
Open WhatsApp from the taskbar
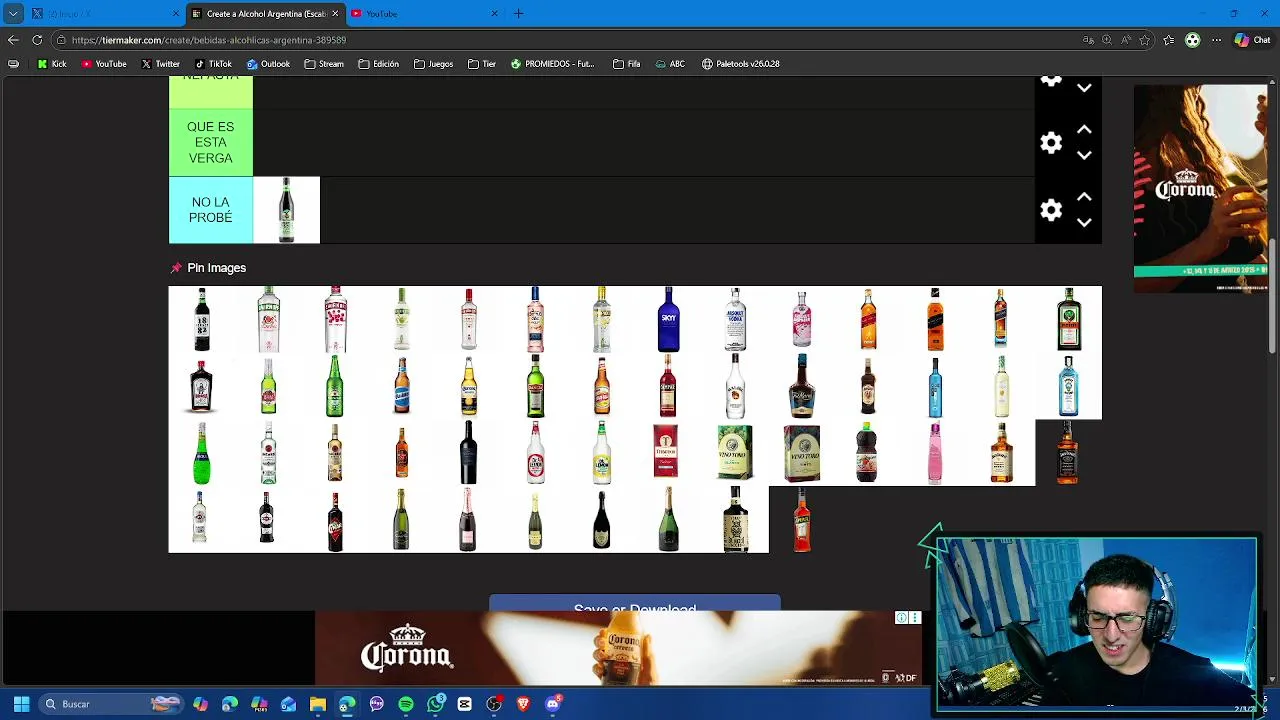(435, 704)
